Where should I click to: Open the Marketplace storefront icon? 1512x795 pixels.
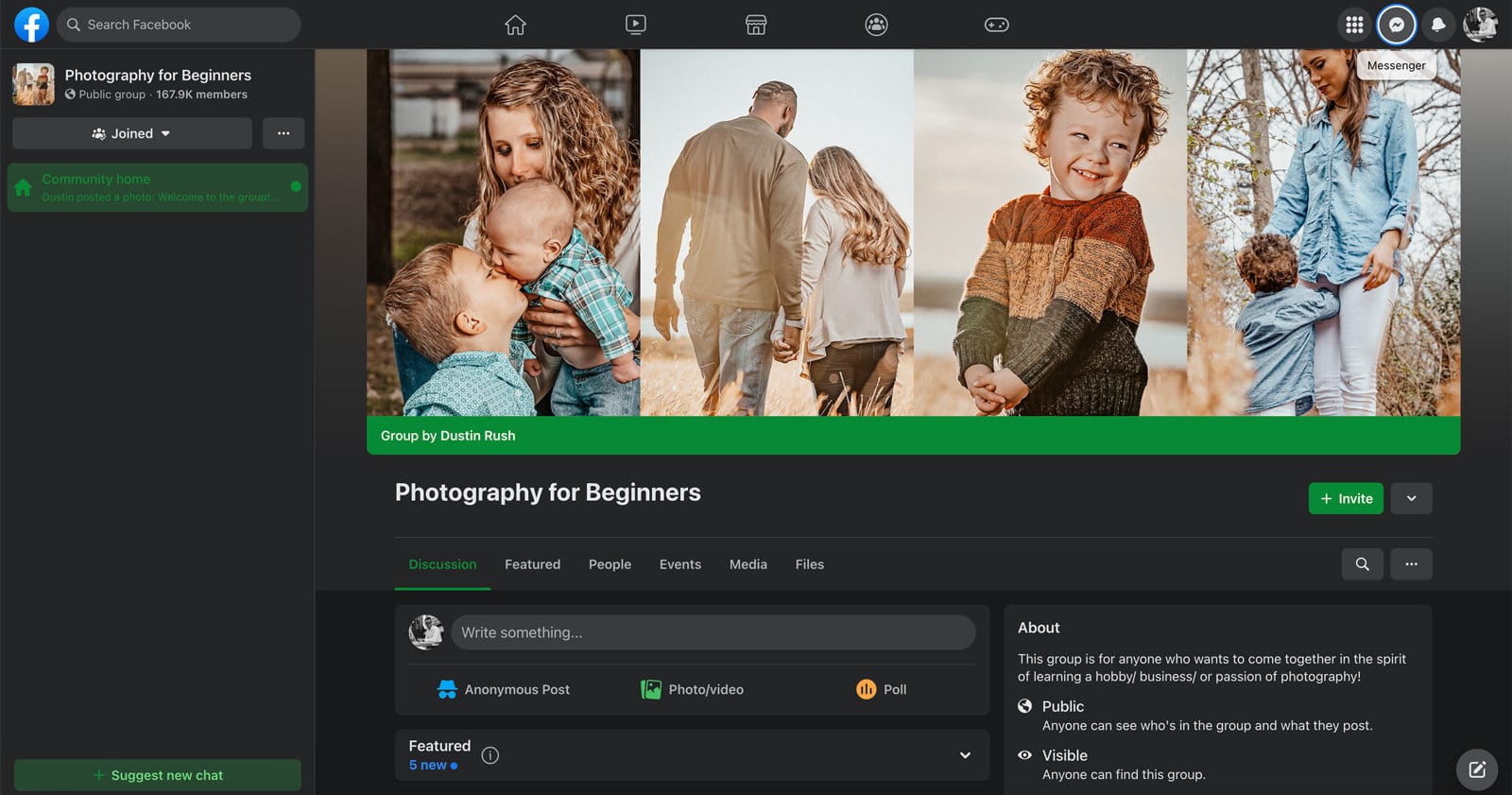click(756, 25)
